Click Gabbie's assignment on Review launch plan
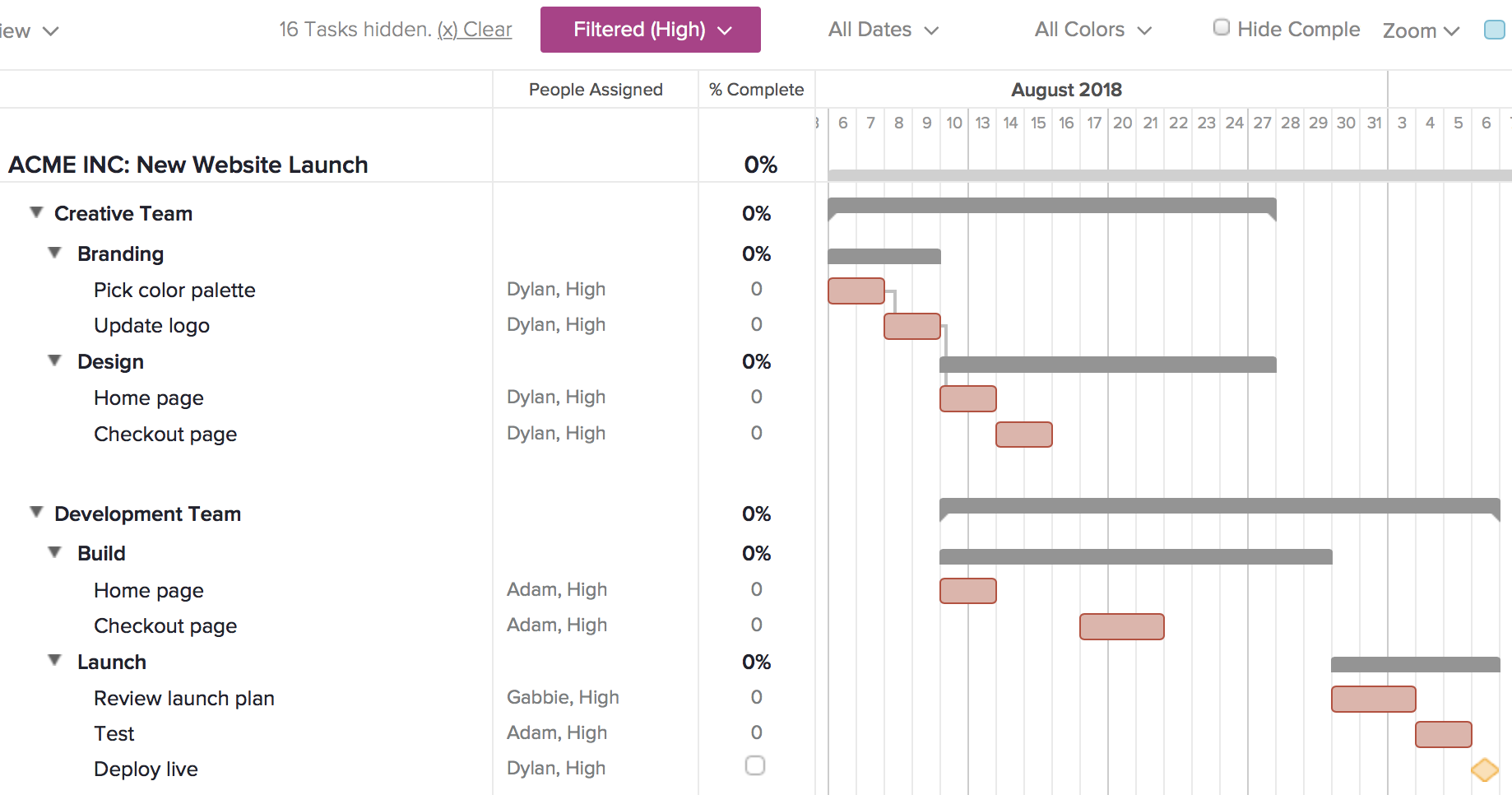Viewport: 1512px width, 795px height. [x=562, y=697]
